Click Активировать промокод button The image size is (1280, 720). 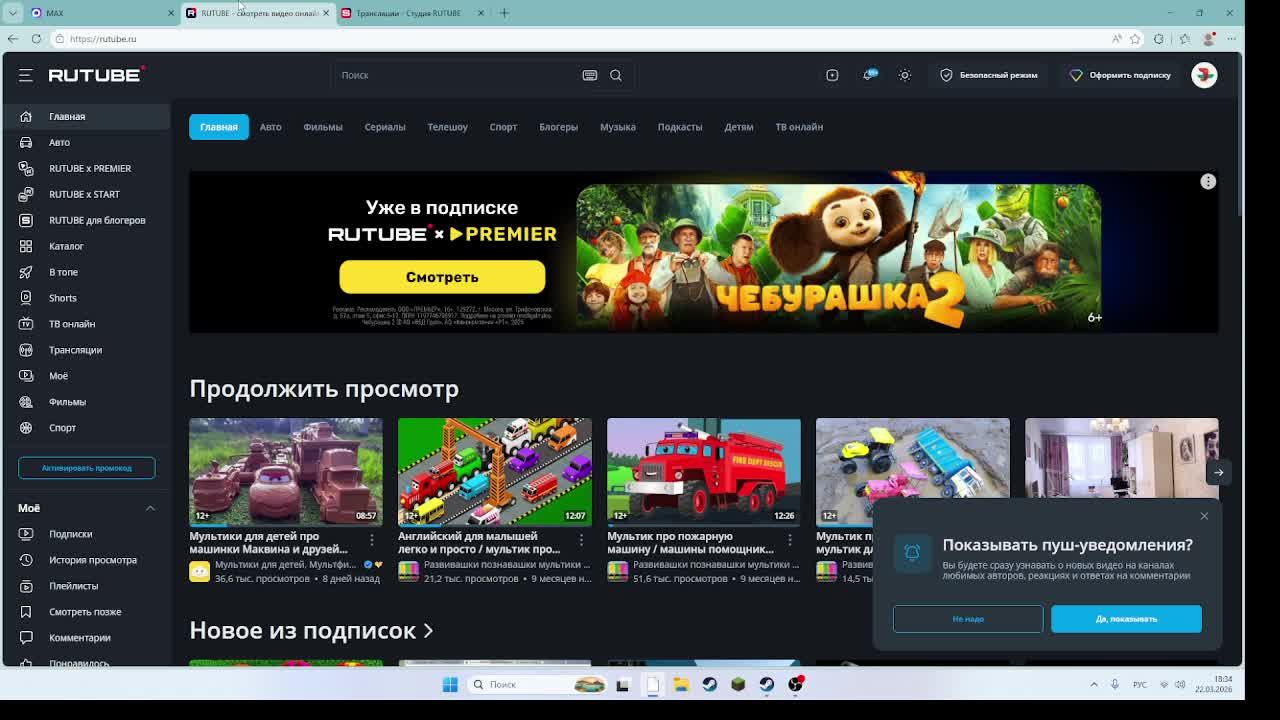(x=86, y=468)
